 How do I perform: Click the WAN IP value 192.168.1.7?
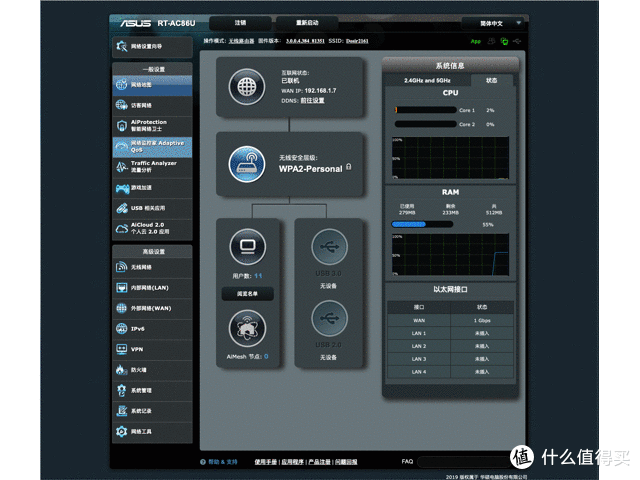pyautogui.click(x=320, y=91)
